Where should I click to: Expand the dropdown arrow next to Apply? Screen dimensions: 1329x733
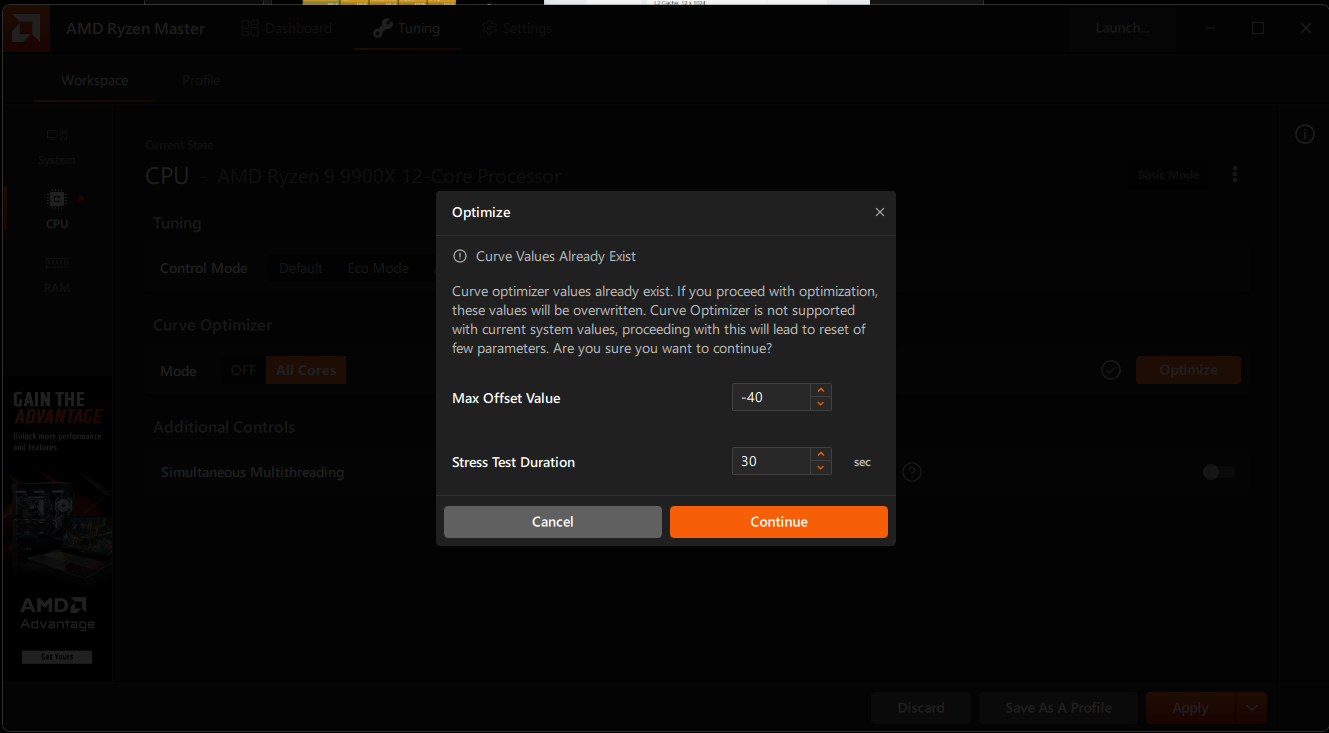pos(1252,708)
